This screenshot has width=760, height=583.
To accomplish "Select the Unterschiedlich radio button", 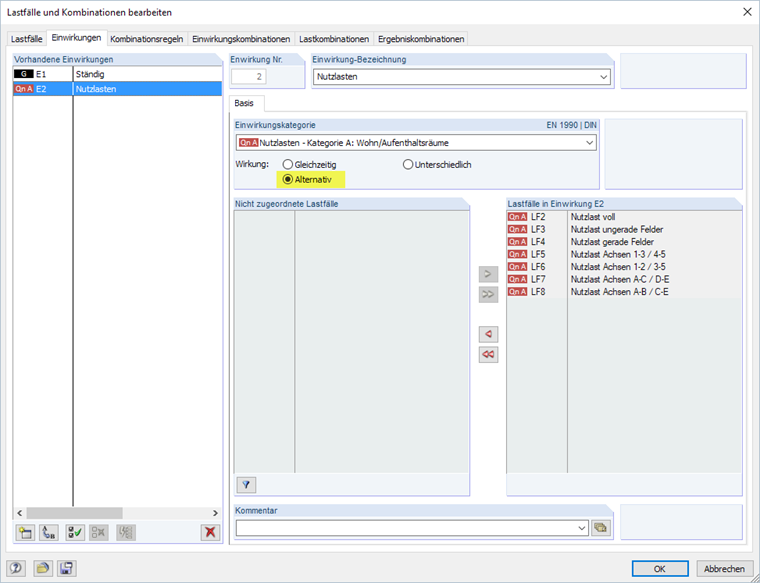I will coord(408,165).
